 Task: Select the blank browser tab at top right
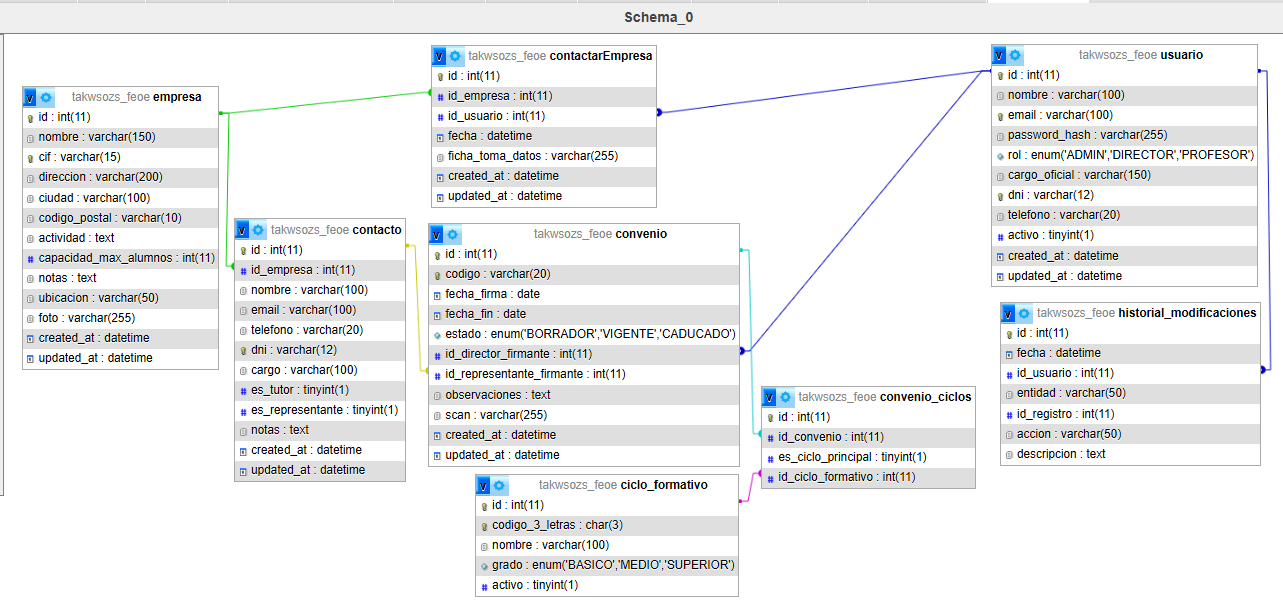(1036, 3)
